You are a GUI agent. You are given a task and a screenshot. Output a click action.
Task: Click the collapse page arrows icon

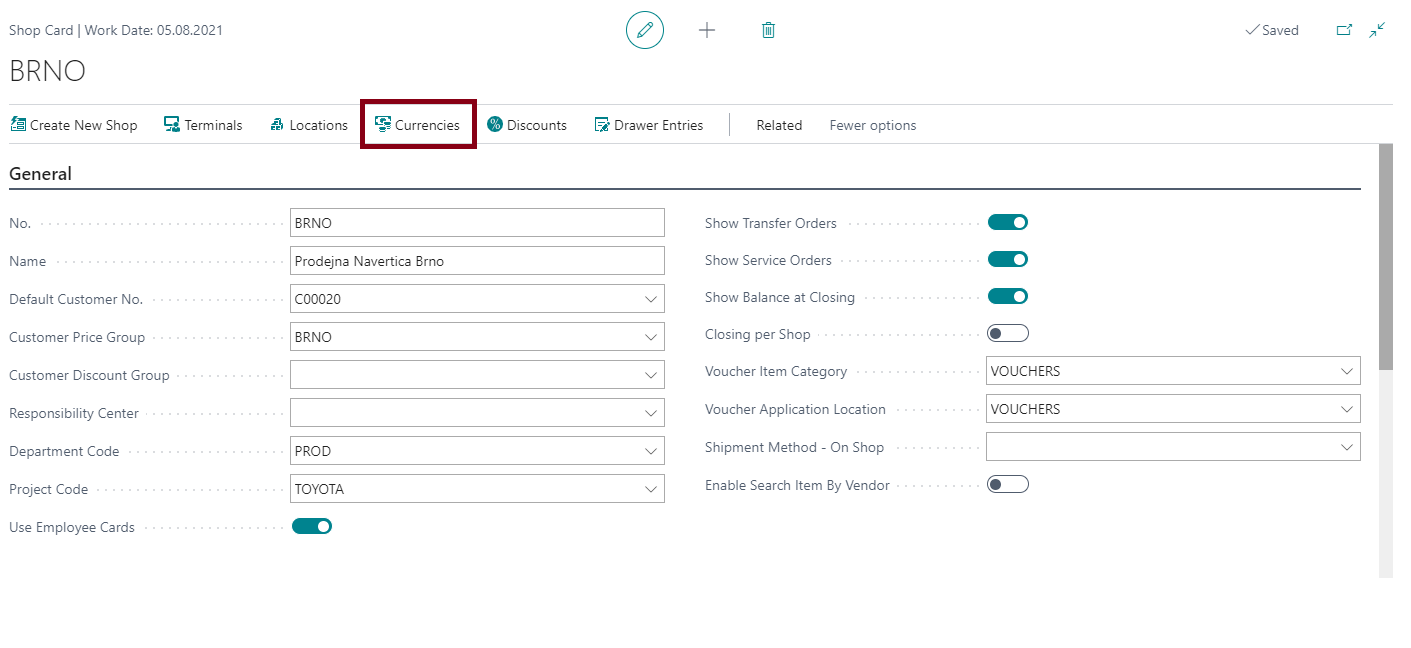point(1377,30)
